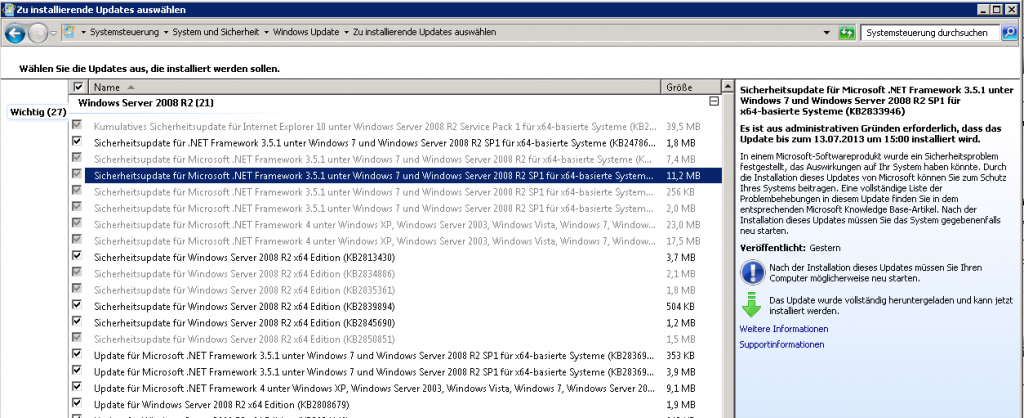Image resolution: width=1024 pixels, height=418 pixels.
Task: Uncheck the KB2808679 update checkbox
Action: tap(77, 403)
